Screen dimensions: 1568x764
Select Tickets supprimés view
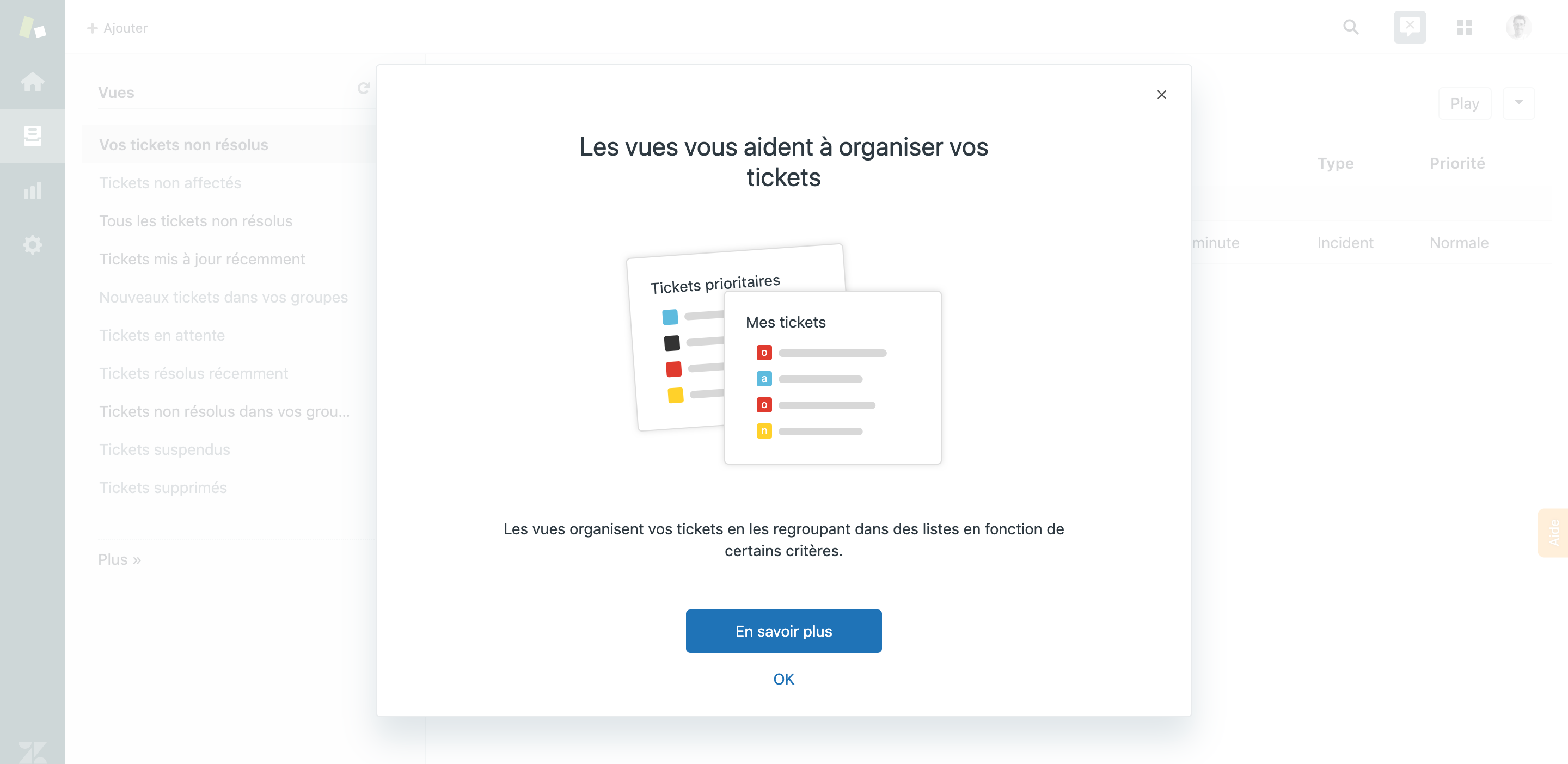click(163, 487)
